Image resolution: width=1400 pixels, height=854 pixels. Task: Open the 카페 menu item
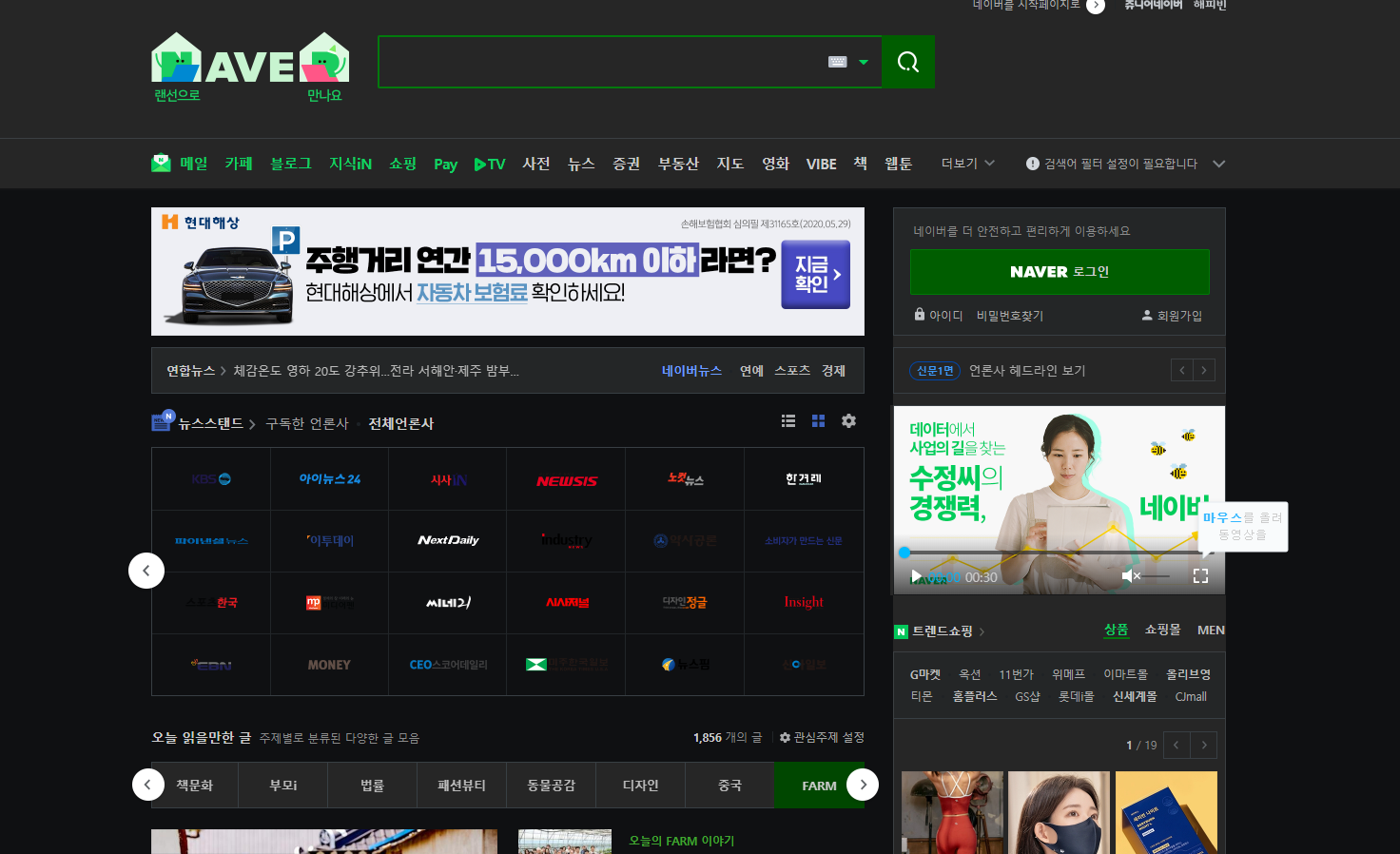(x=239, y=164)
